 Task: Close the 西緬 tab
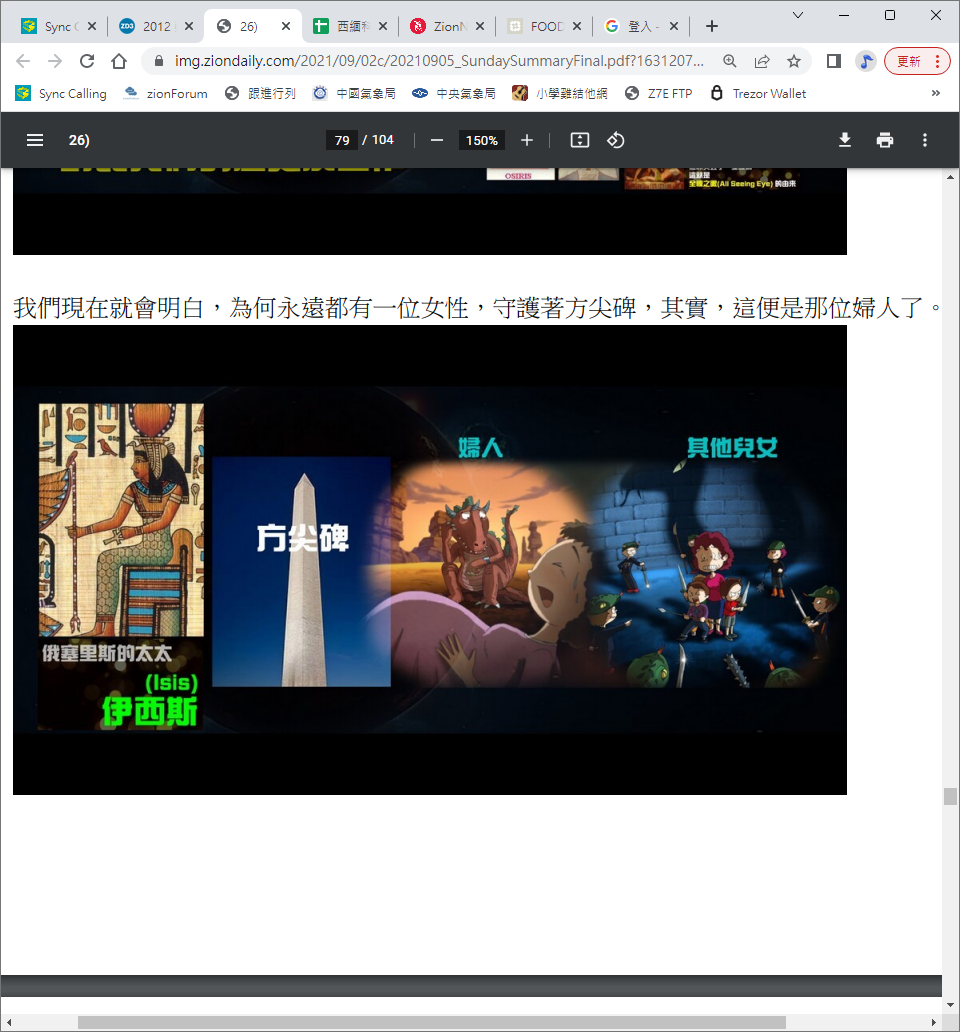[383, 26]
